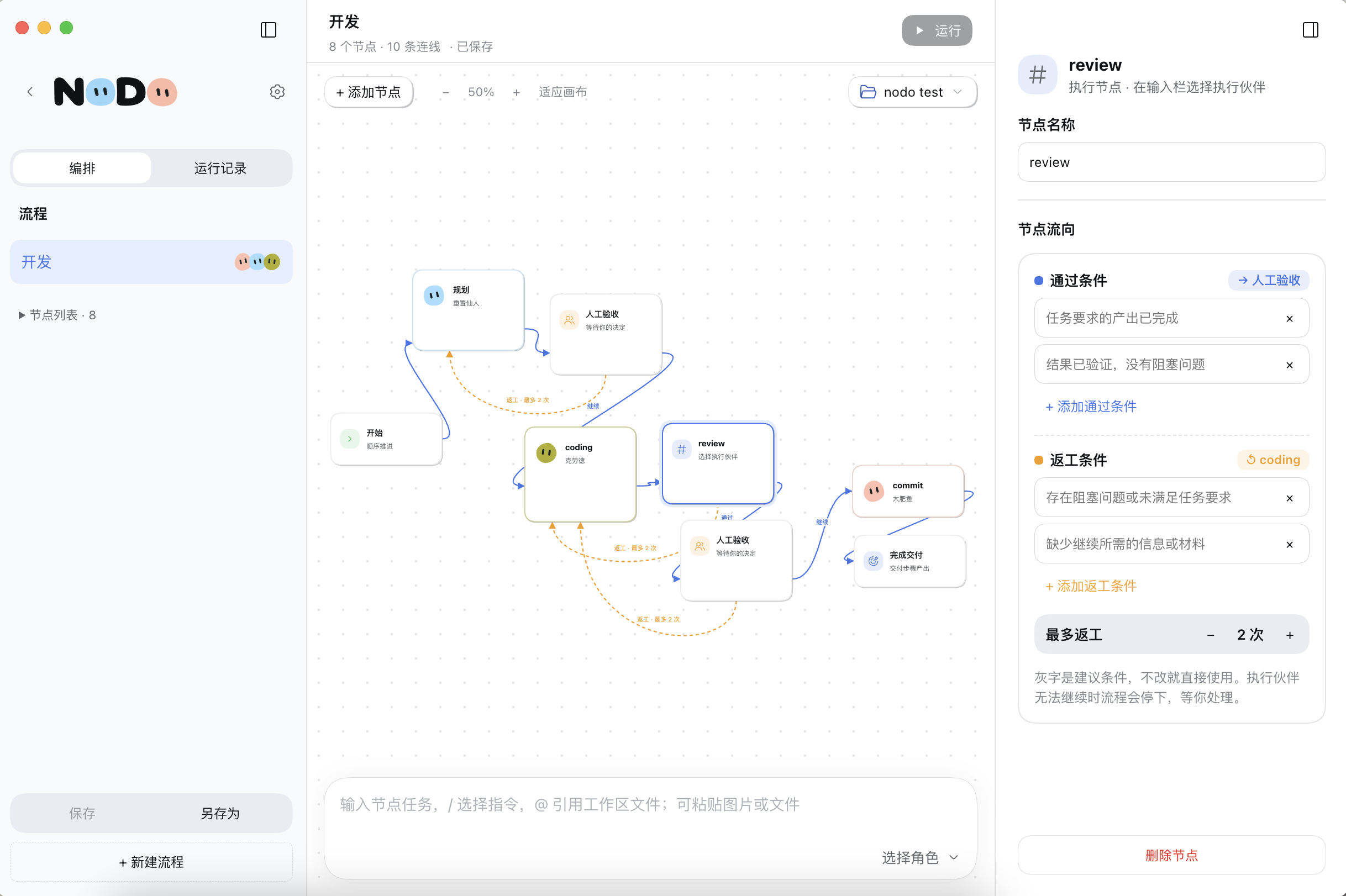This screenshot has height=896, width=1346.
Task: Expand 节点列表 · 8 list
Action: [x=57, y=315]
